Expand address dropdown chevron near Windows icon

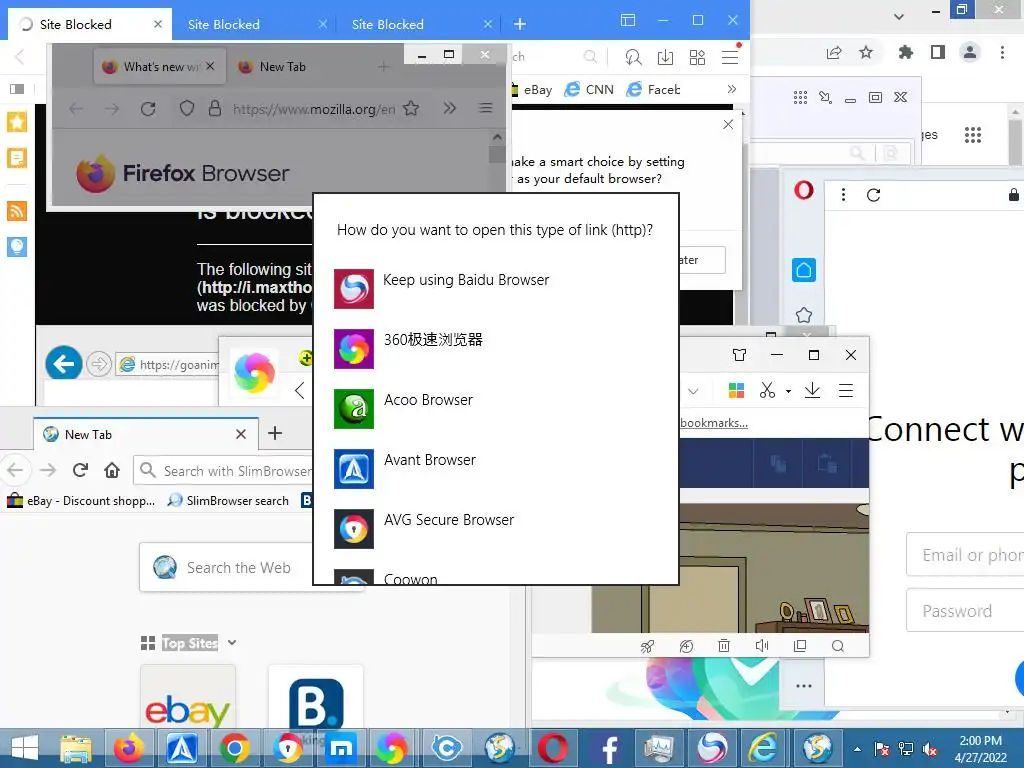693,391
